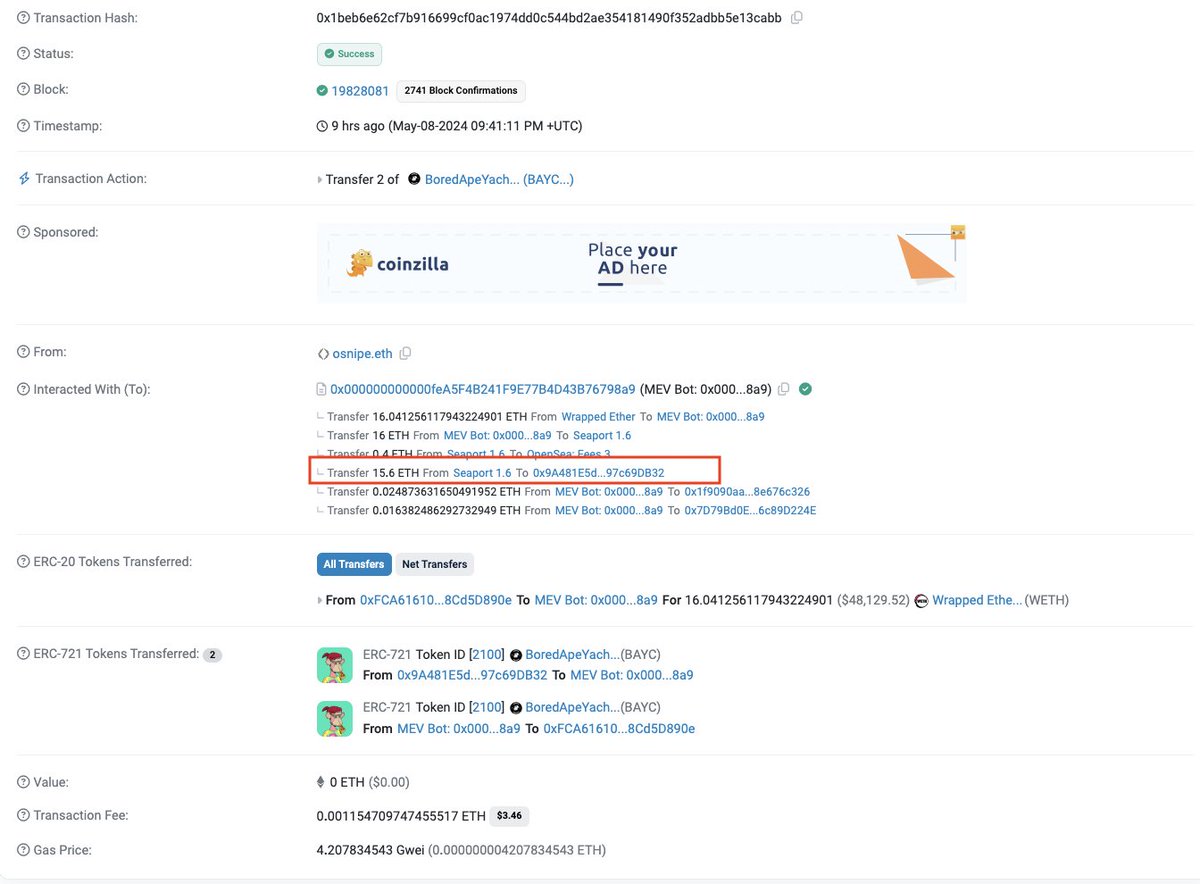This screenshot has width=1200, height=884.
Task: Click the coinzilla Place your AD banner
Action: [x=641, y=264]
